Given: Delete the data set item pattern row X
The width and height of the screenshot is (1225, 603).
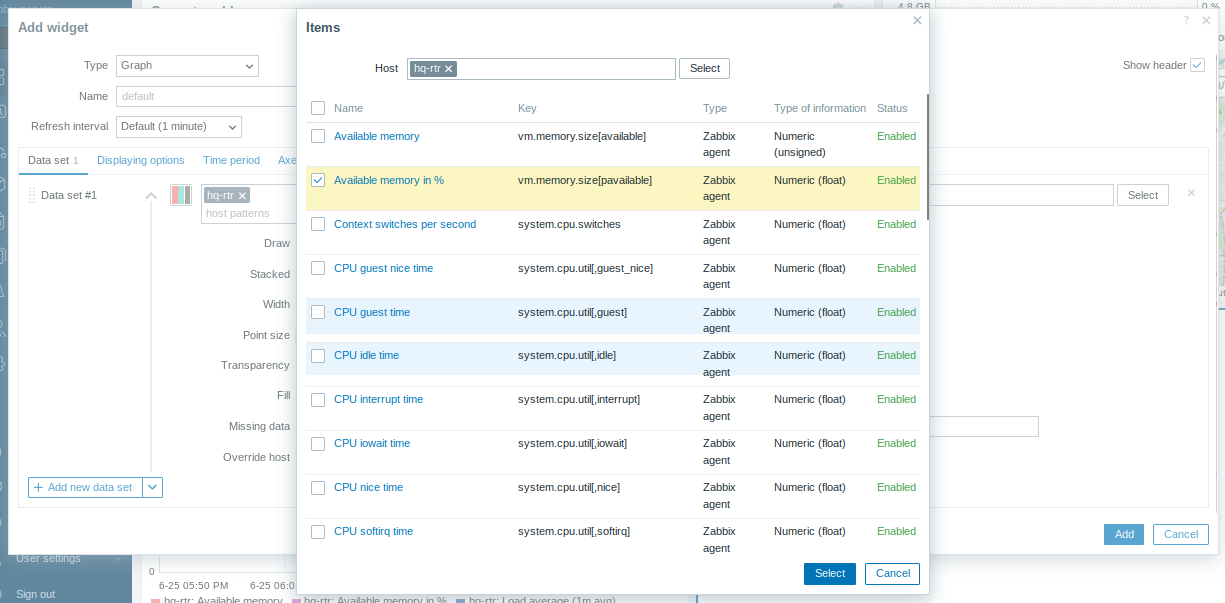Looking at the screenshot, I should pos(1190,193).
